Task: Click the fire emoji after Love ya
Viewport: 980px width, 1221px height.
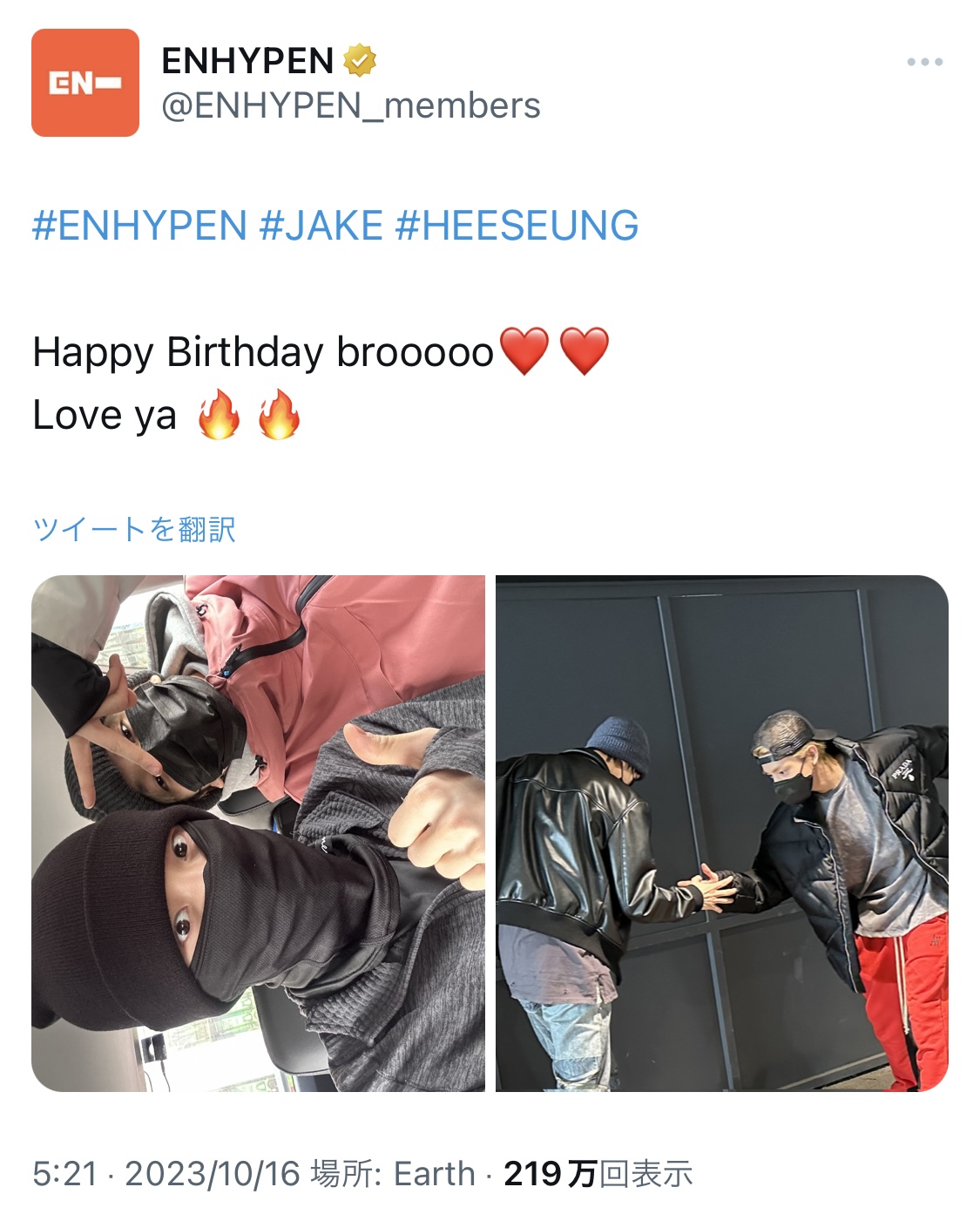Action: tap(219, 414)
